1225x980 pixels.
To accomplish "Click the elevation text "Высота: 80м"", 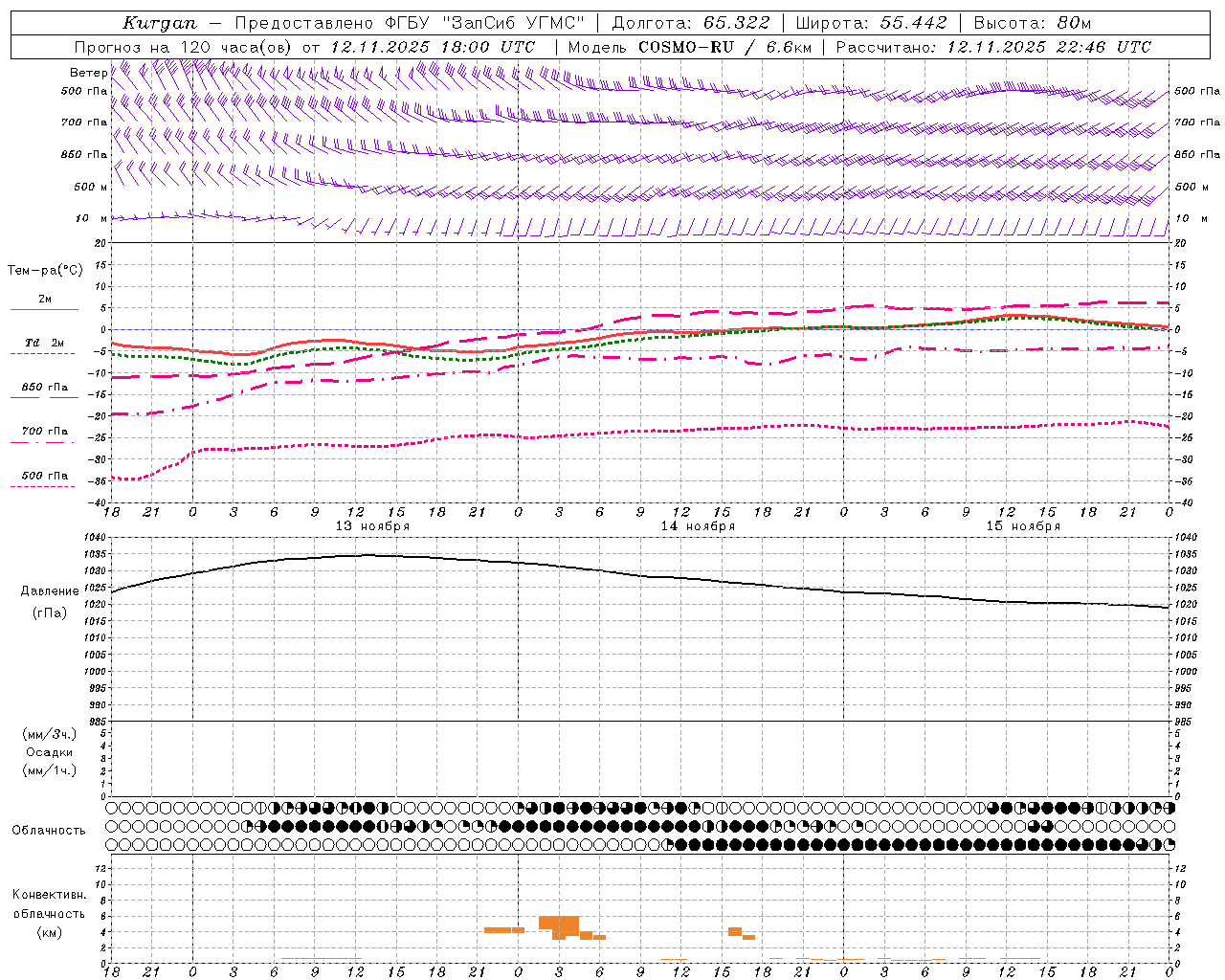I will (x=1032, y=23).
